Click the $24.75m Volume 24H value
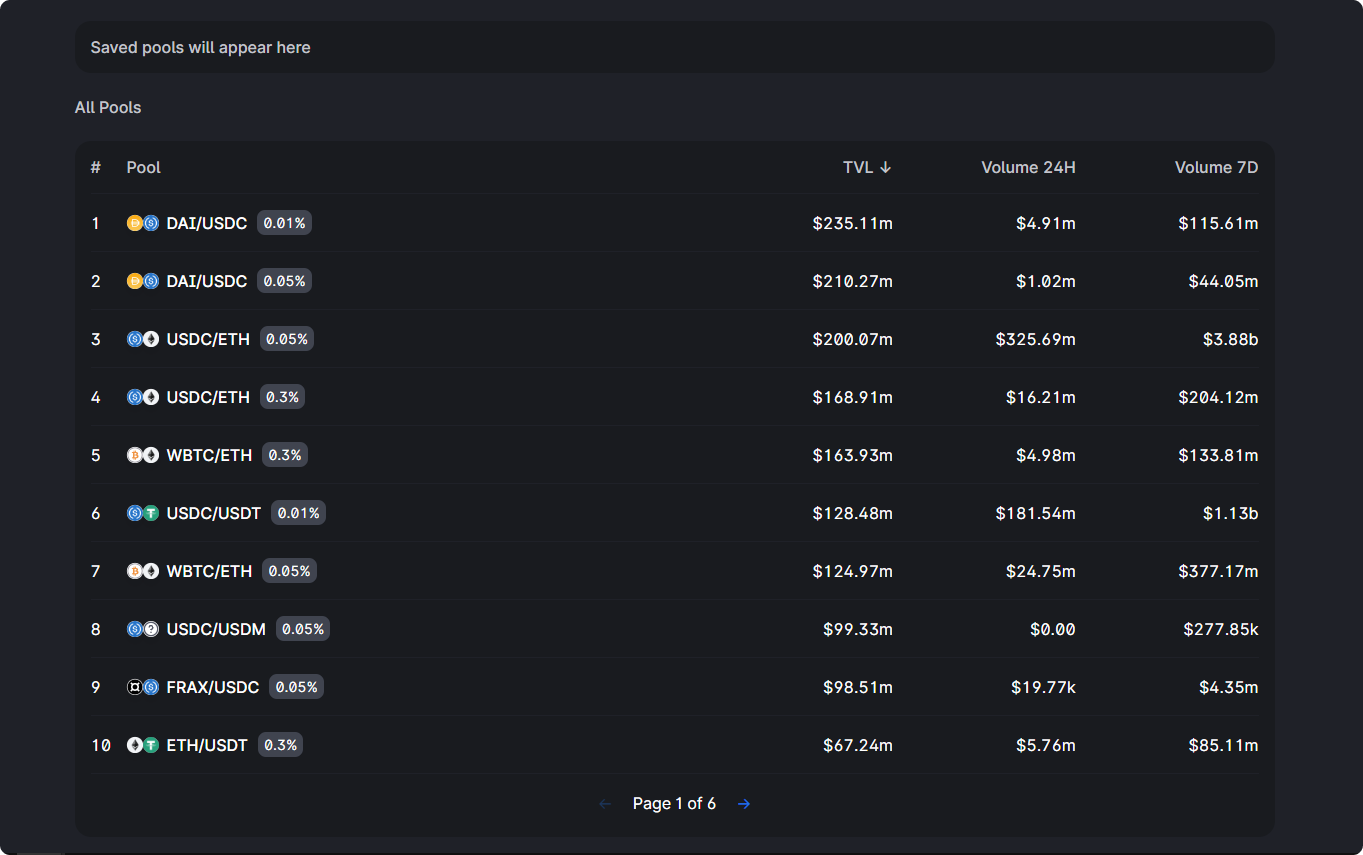The image size is (1363, 855). 1041,571
